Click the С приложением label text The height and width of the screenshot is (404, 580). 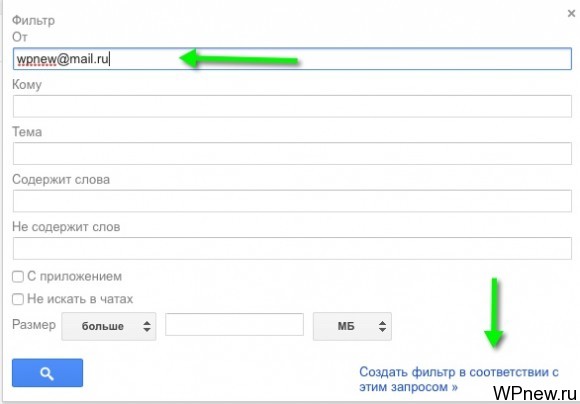tap(74, 276)
